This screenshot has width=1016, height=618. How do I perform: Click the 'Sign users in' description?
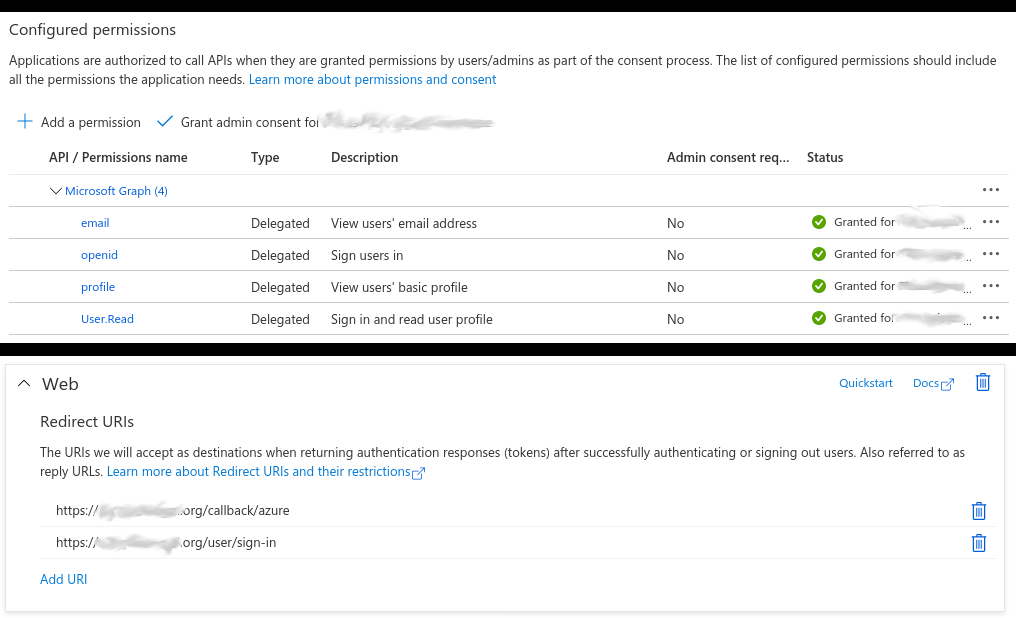[367, 255]
